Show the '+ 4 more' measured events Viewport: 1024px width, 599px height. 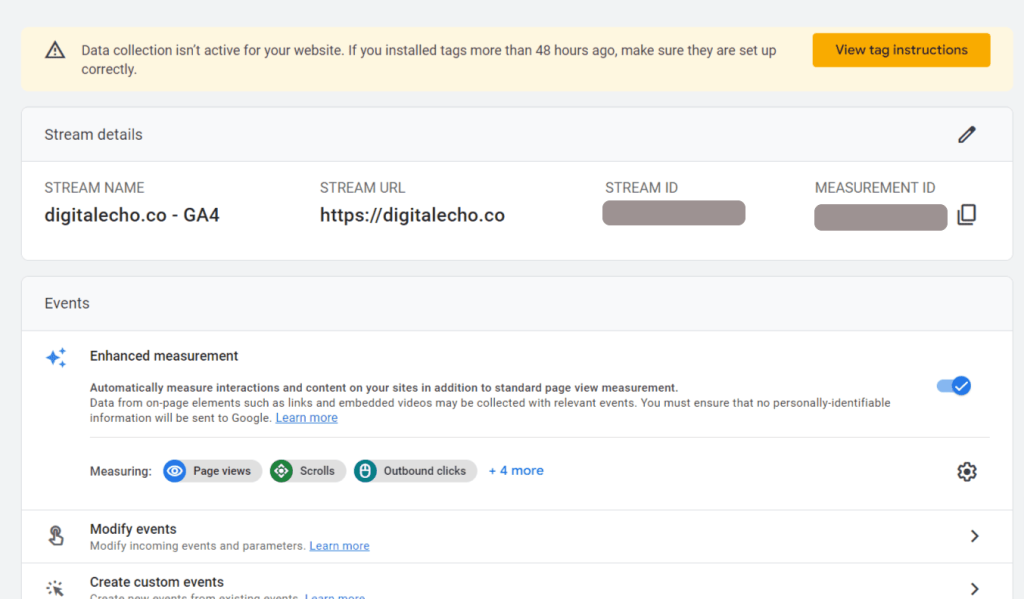[x=516, y=470]
